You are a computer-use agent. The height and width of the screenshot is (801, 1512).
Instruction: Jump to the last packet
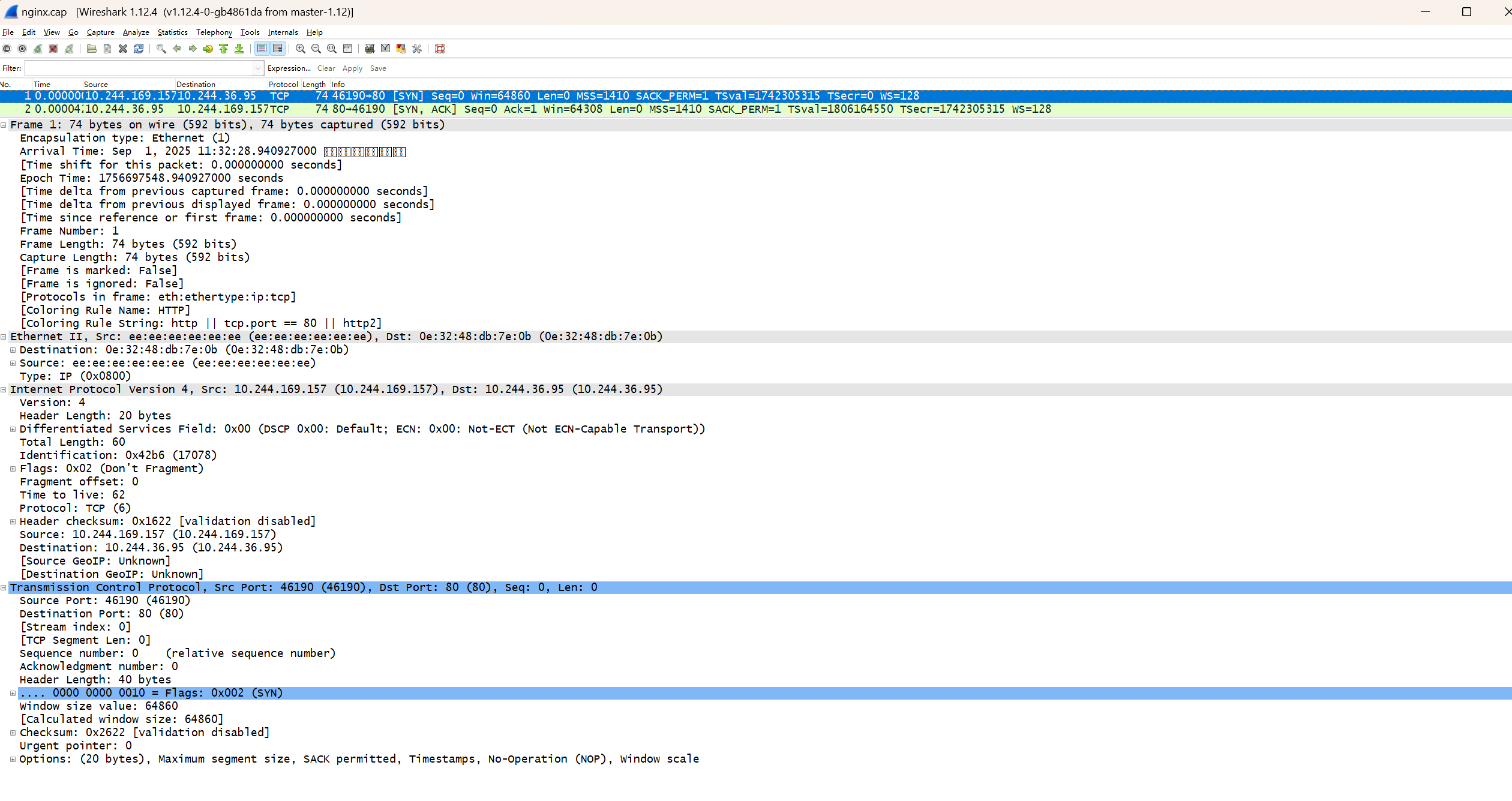[239, 49]
